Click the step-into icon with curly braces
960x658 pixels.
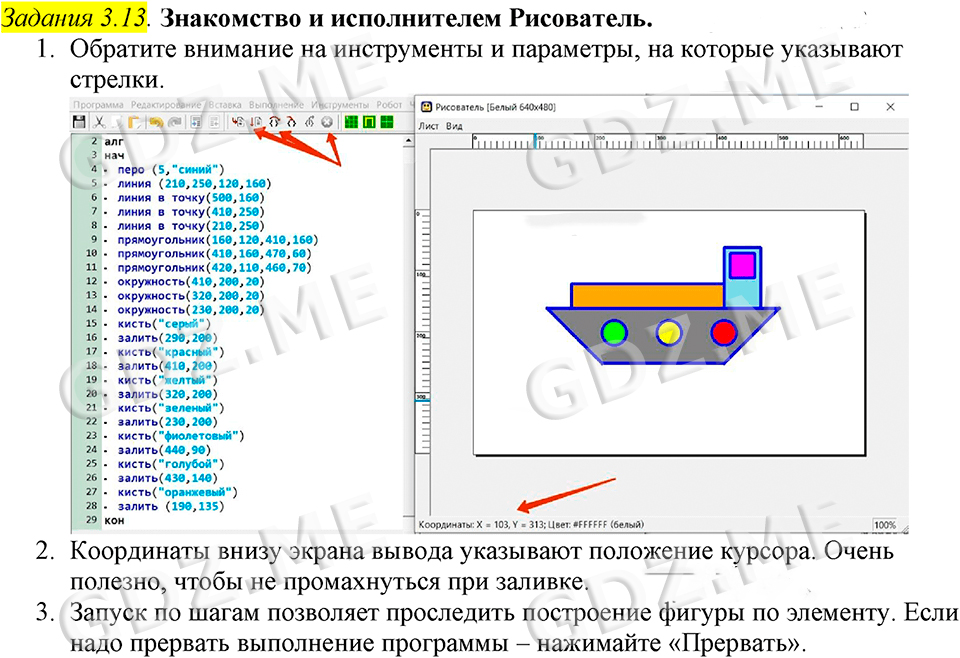click(x=273, y=121)
